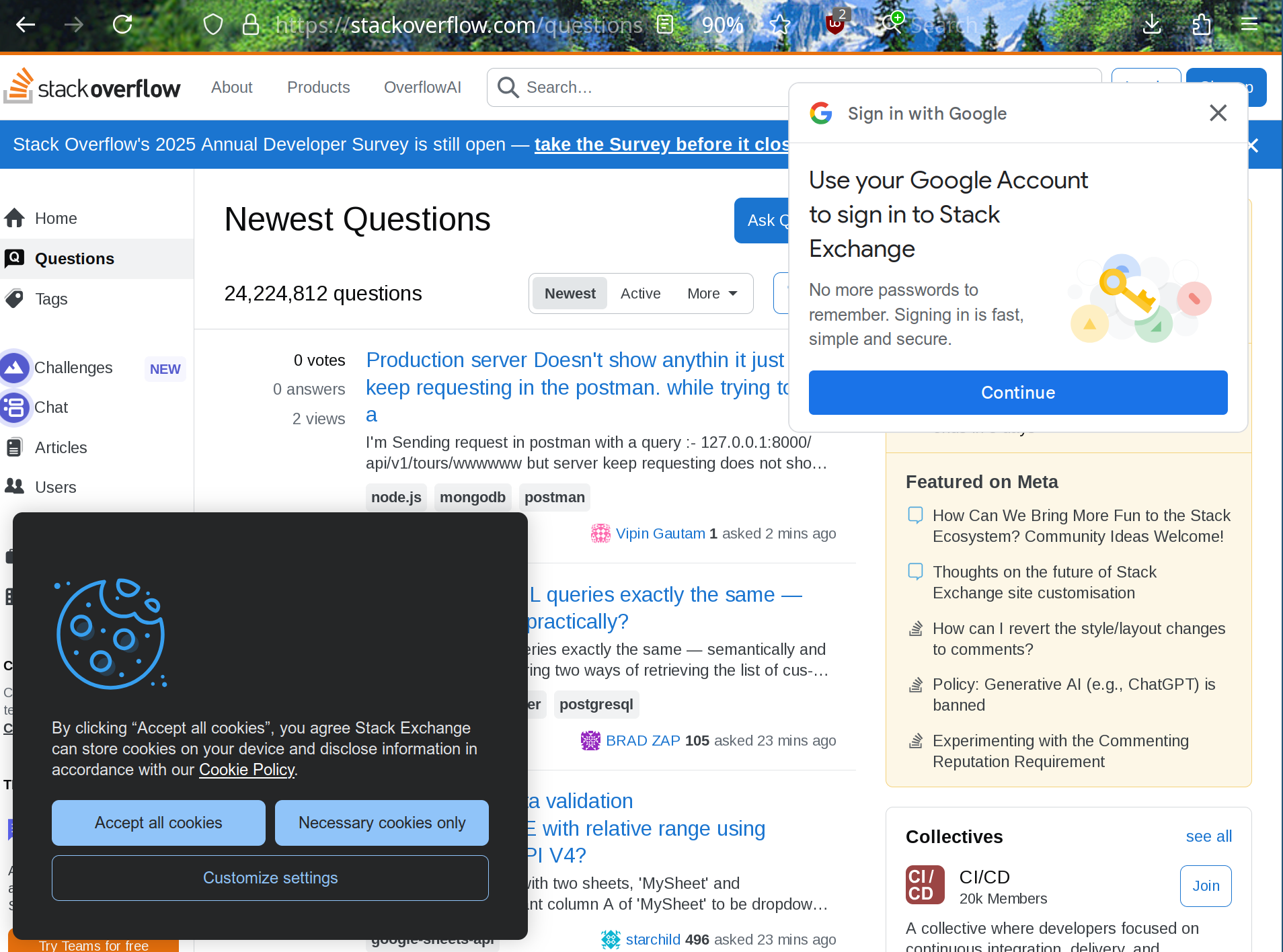
Task: Reload the page with refresh icon
Action: tap(122, 25)
